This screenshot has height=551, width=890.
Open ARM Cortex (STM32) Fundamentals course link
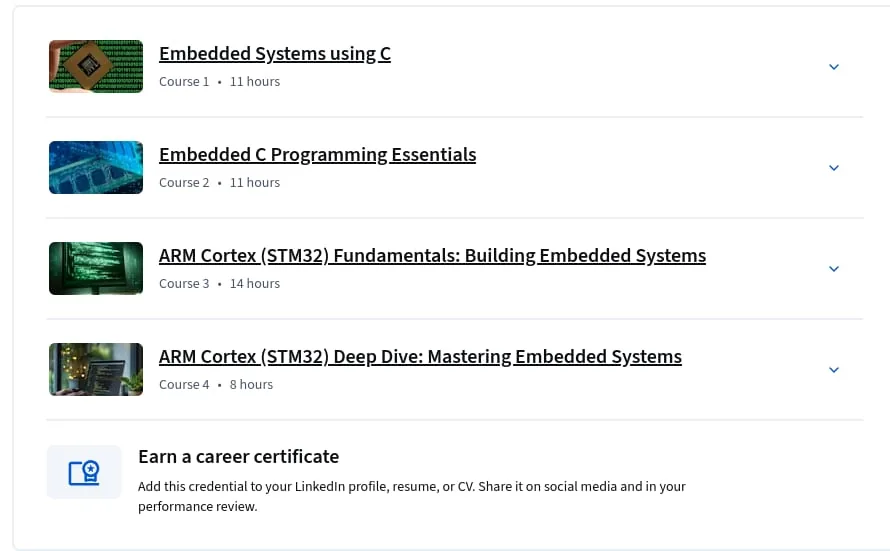433,255
